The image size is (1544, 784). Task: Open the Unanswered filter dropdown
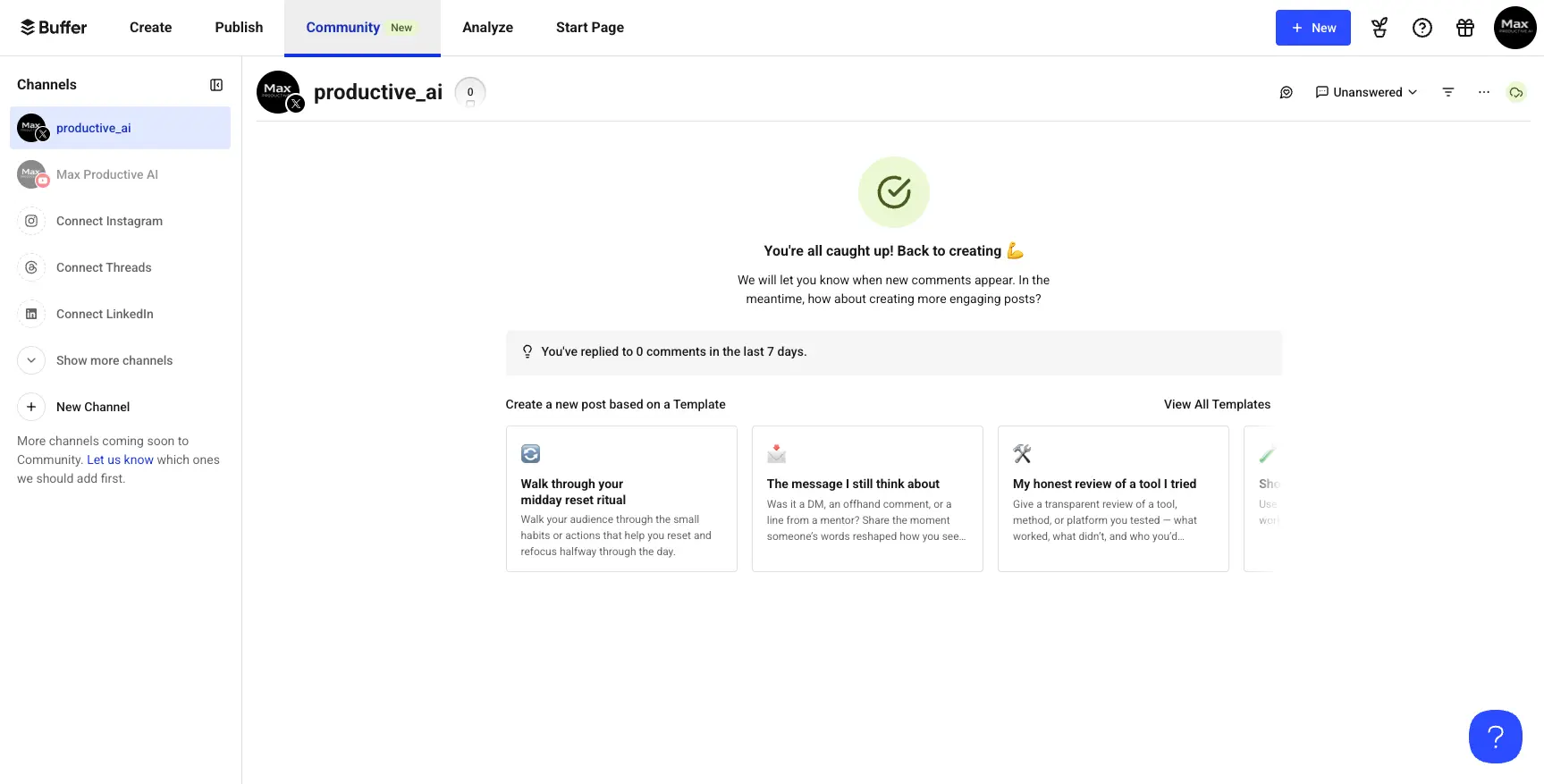1366,92
